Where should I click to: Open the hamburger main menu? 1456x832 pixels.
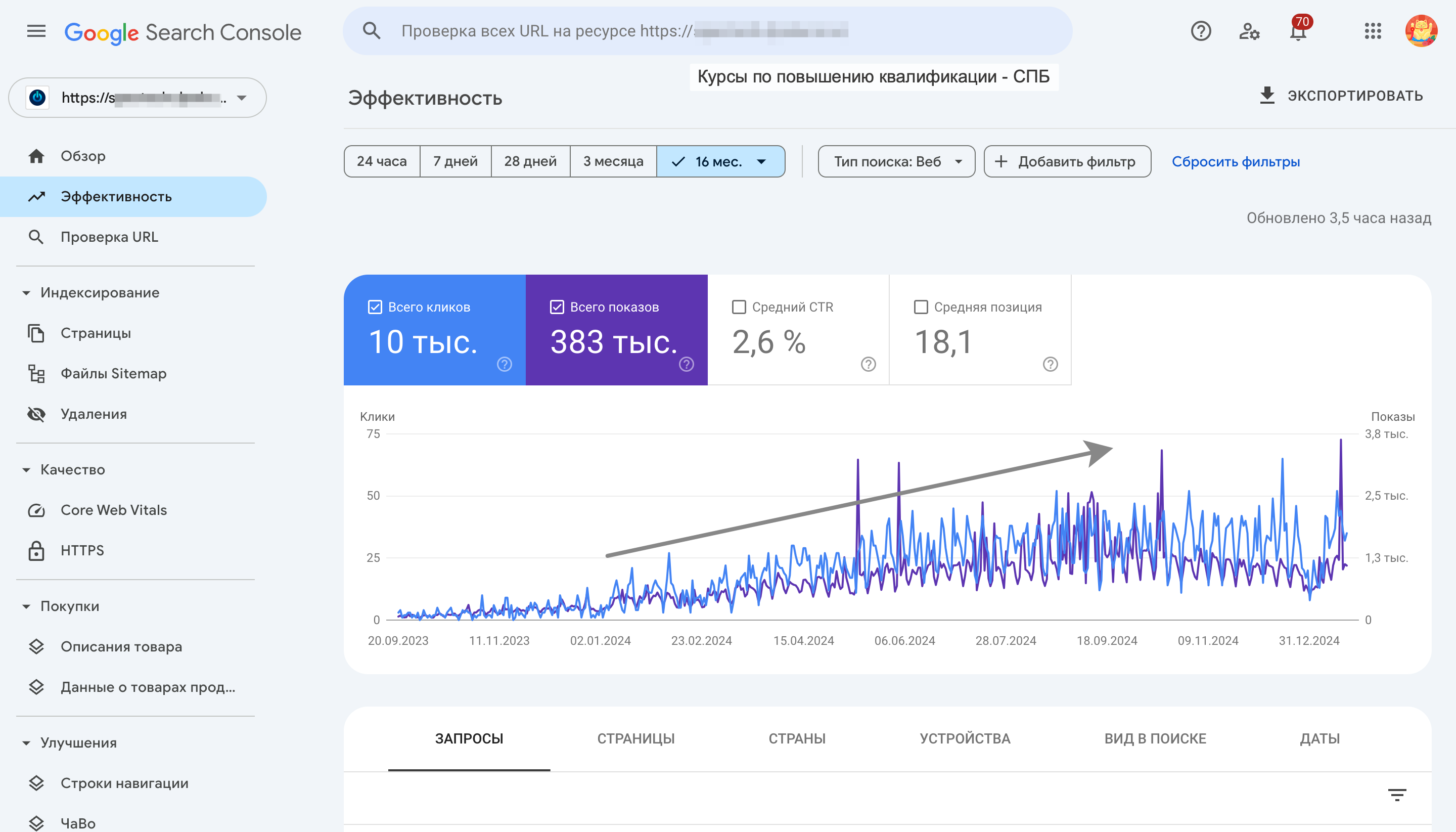(36, 31)
